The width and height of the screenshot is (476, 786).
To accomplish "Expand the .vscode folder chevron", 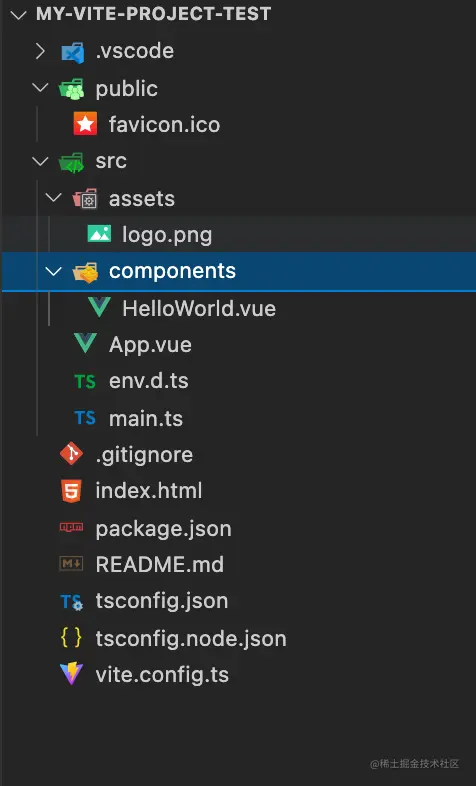I will tap(40, 51).
